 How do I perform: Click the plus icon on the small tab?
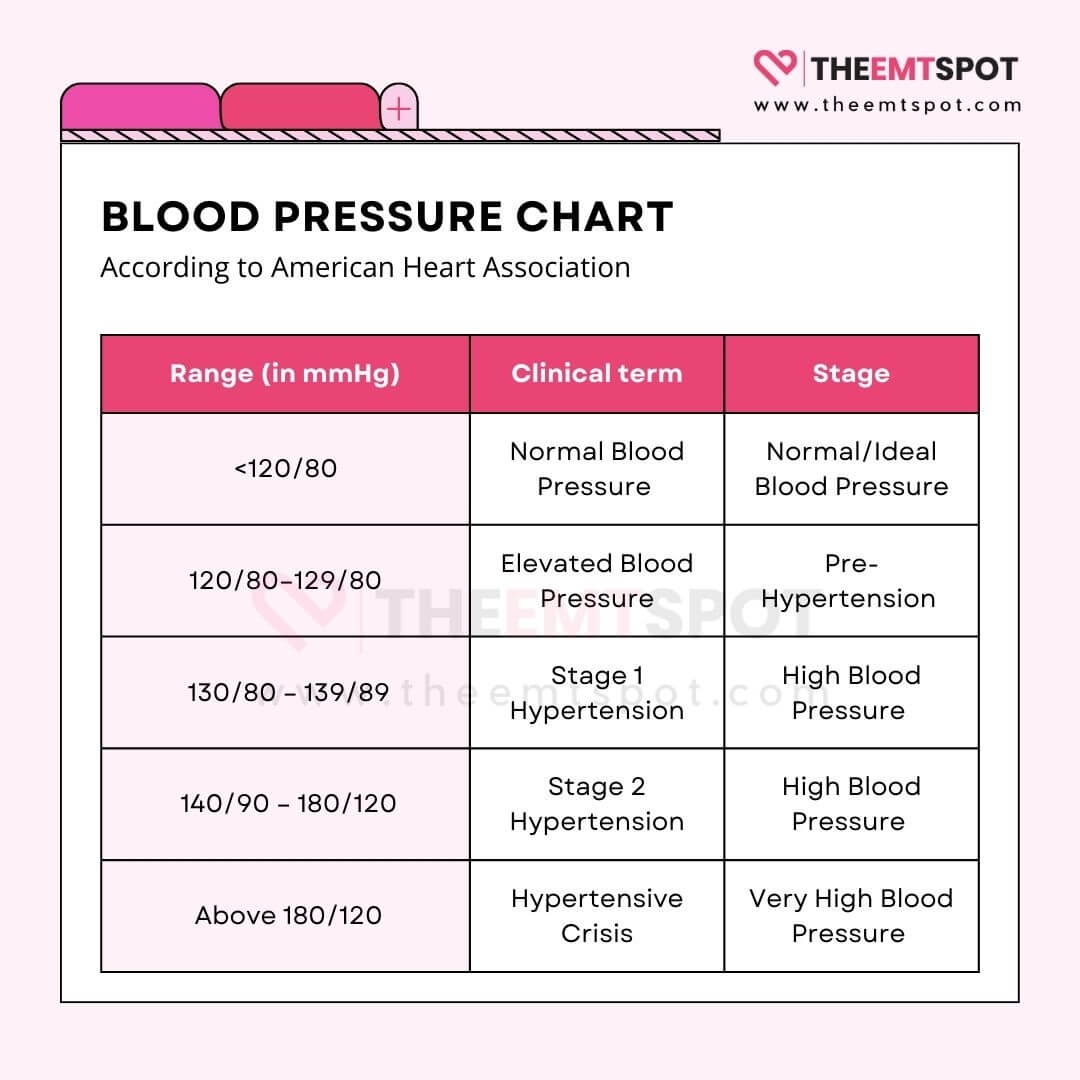[399, 108]
